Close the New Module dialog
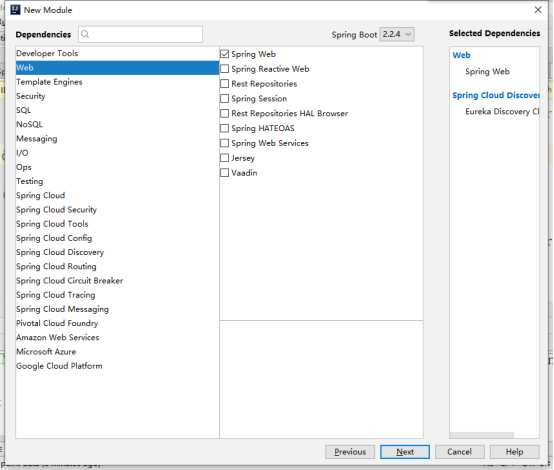 point(538,10)
